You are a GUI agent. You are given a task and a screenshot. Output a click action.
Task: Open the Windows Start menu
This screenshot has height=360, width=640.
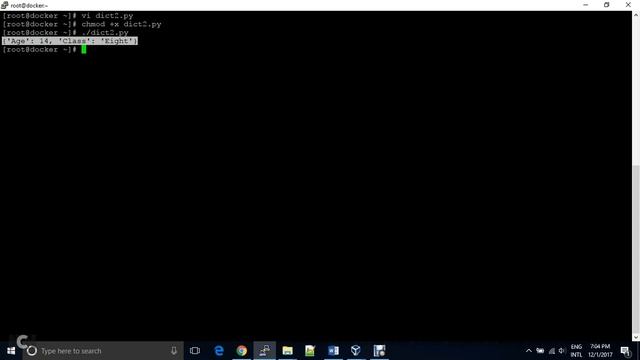(11, 351)
